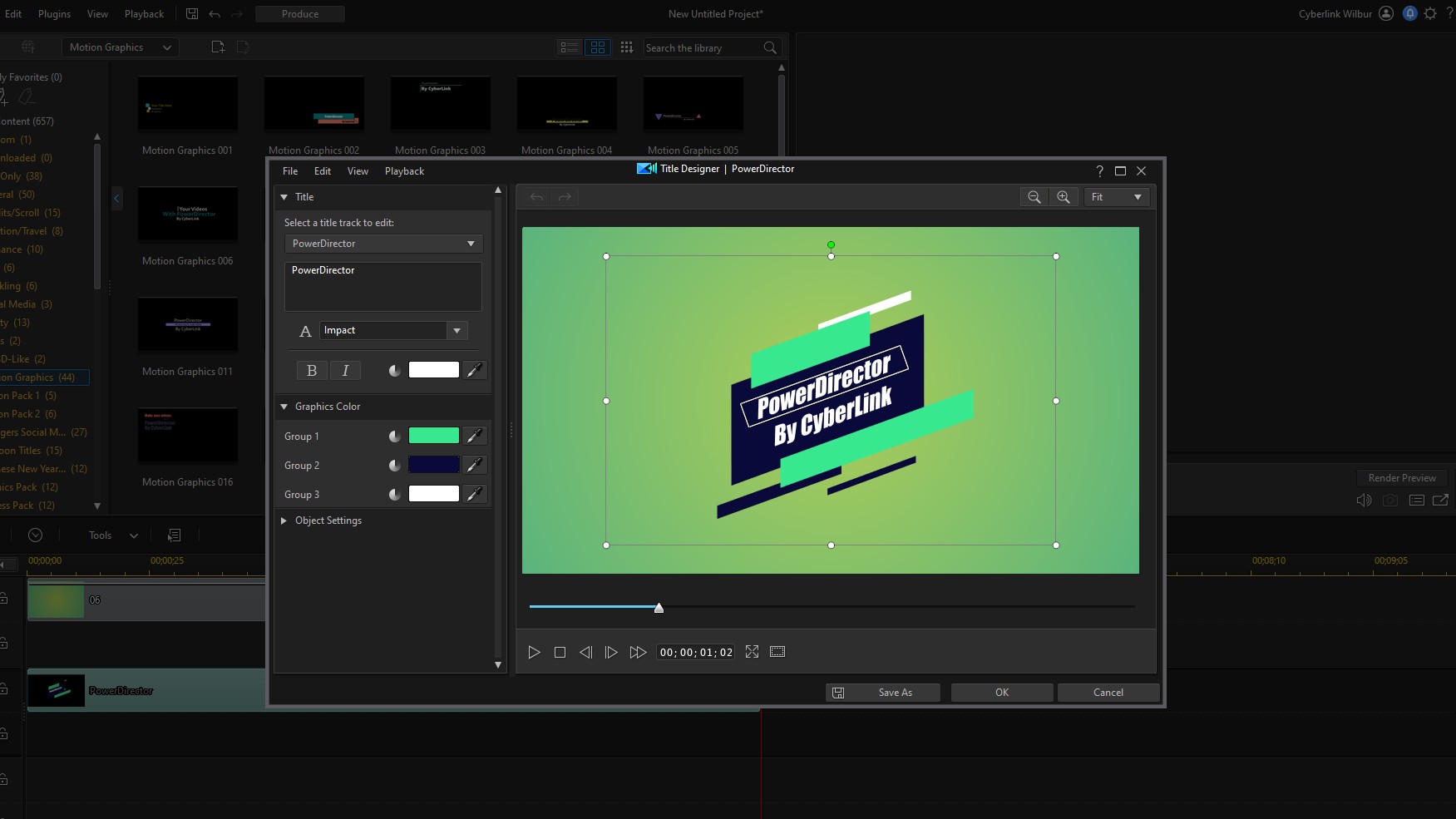
Task: Click the search magnifier icon in library
Action: [770, 47]
